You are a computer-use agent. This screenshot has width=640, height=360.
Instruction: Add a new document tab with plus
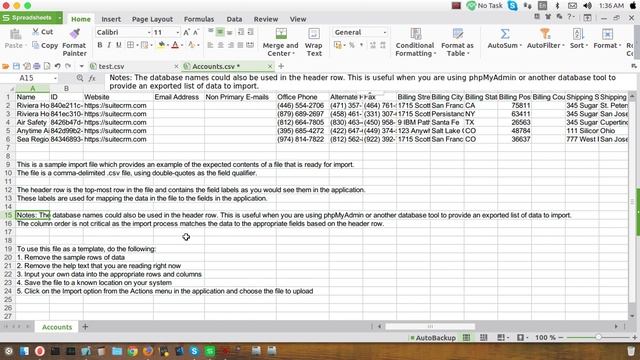[x=281, y=66]
